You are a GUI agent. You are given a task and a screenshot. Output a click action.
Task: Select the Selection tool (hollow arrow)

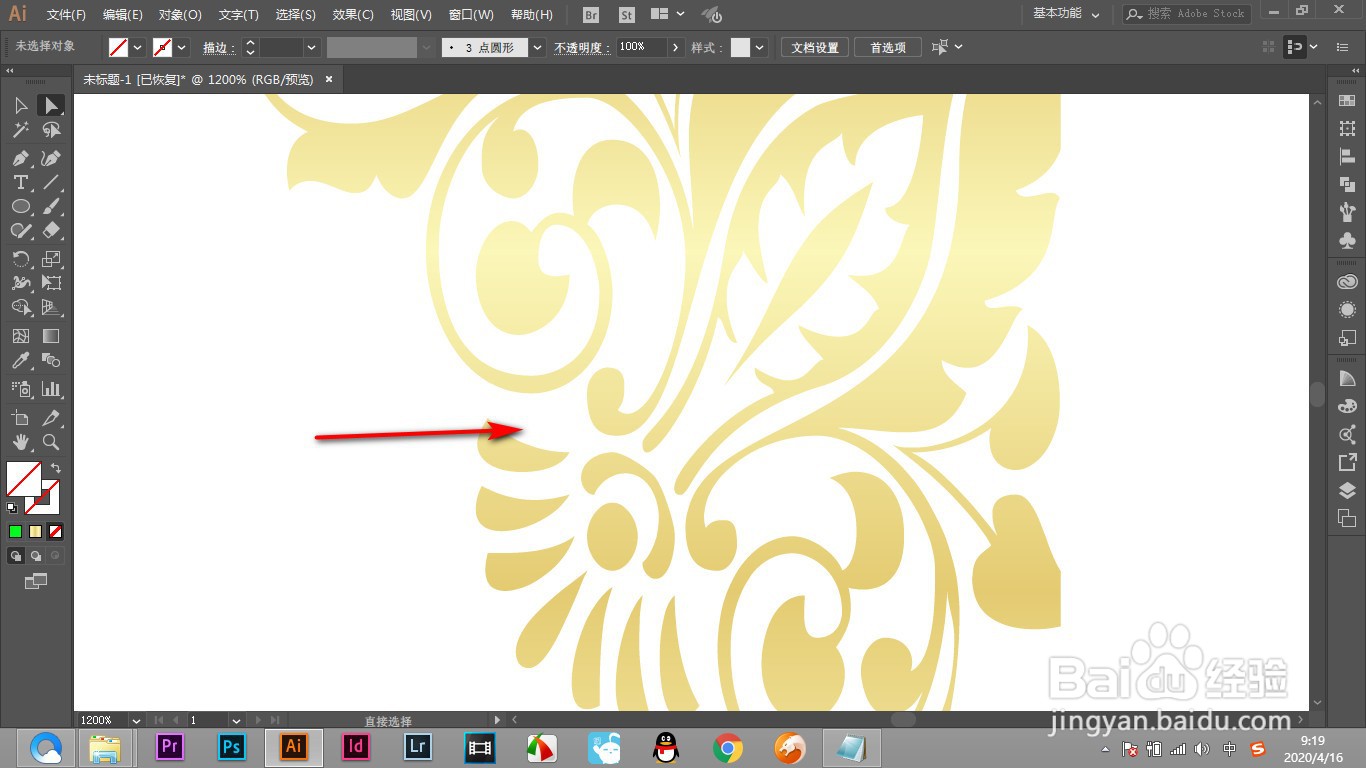pos(21,105)
